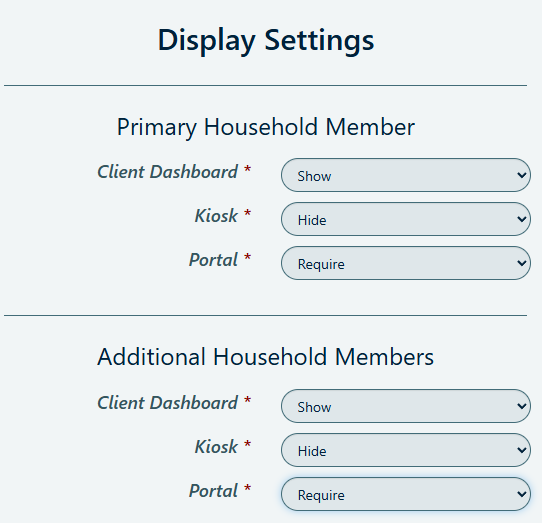Image resolution: width=542 pixels, height=523 pixels.
Task: Open Additional Household Members Client Dashboard dropdown
Action: pyautogui.click(x=406, y=406)
